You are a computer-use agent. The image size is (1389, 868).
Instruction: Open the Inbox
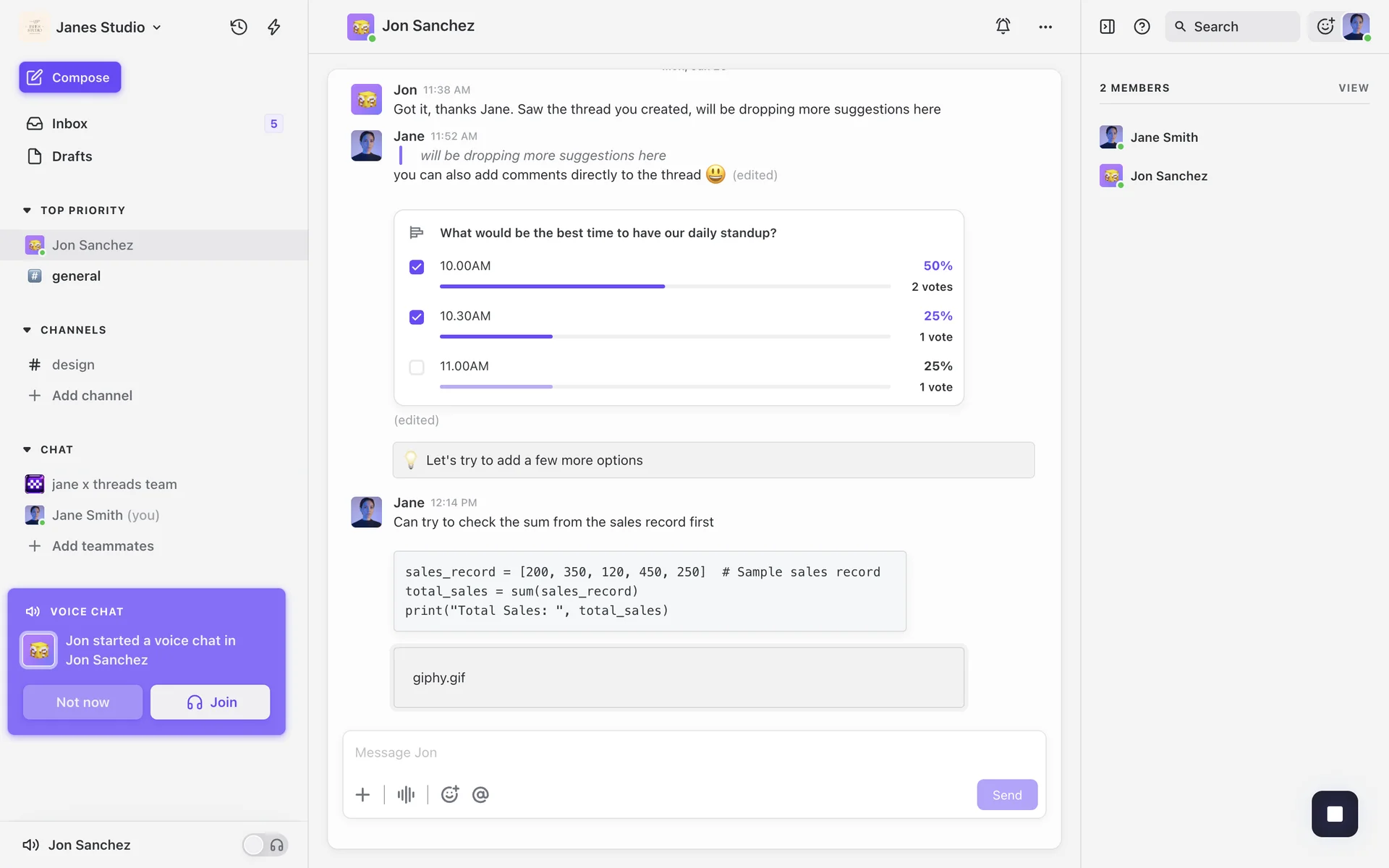[x=69, y=124]
